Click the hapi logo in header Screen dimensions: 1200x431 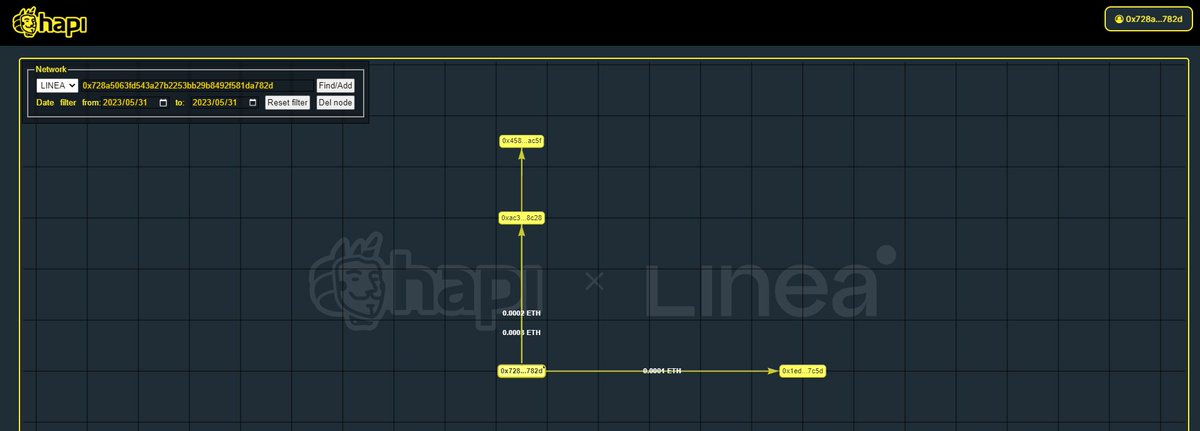tap(50, 22)
